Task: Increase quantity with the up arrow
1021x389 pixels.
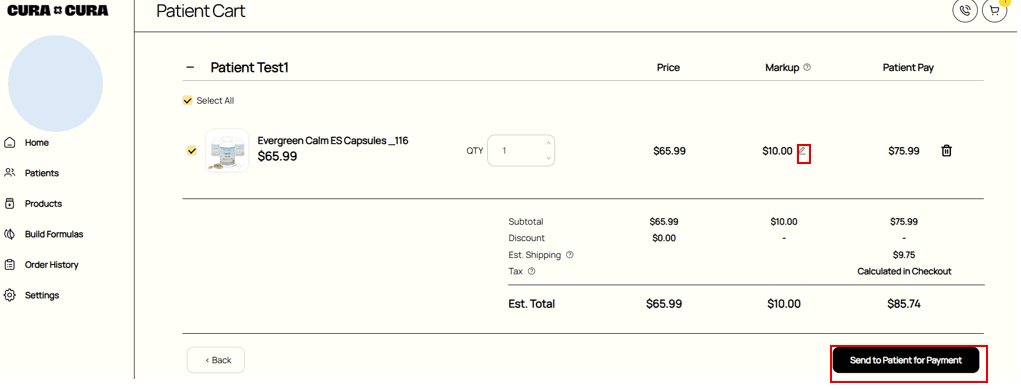Action: point(548,143)
